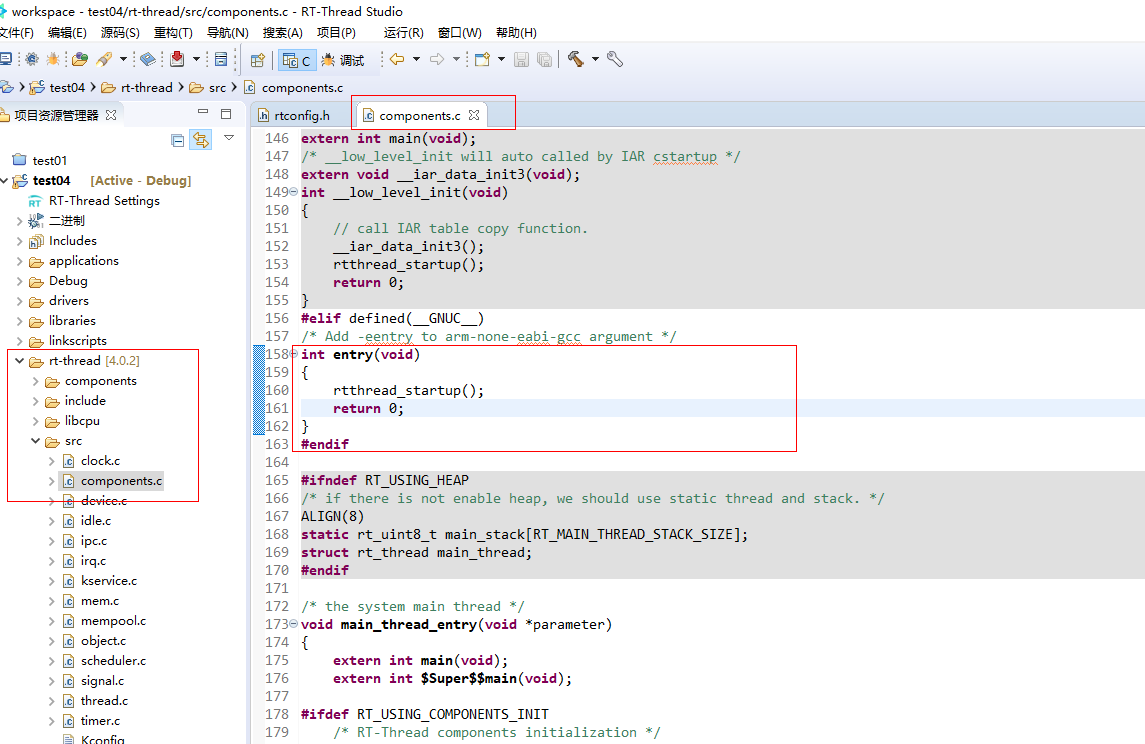Viewport: 1145px width, 744px height.
Task: Open the 帮助(H) menu
Action: 516,33
